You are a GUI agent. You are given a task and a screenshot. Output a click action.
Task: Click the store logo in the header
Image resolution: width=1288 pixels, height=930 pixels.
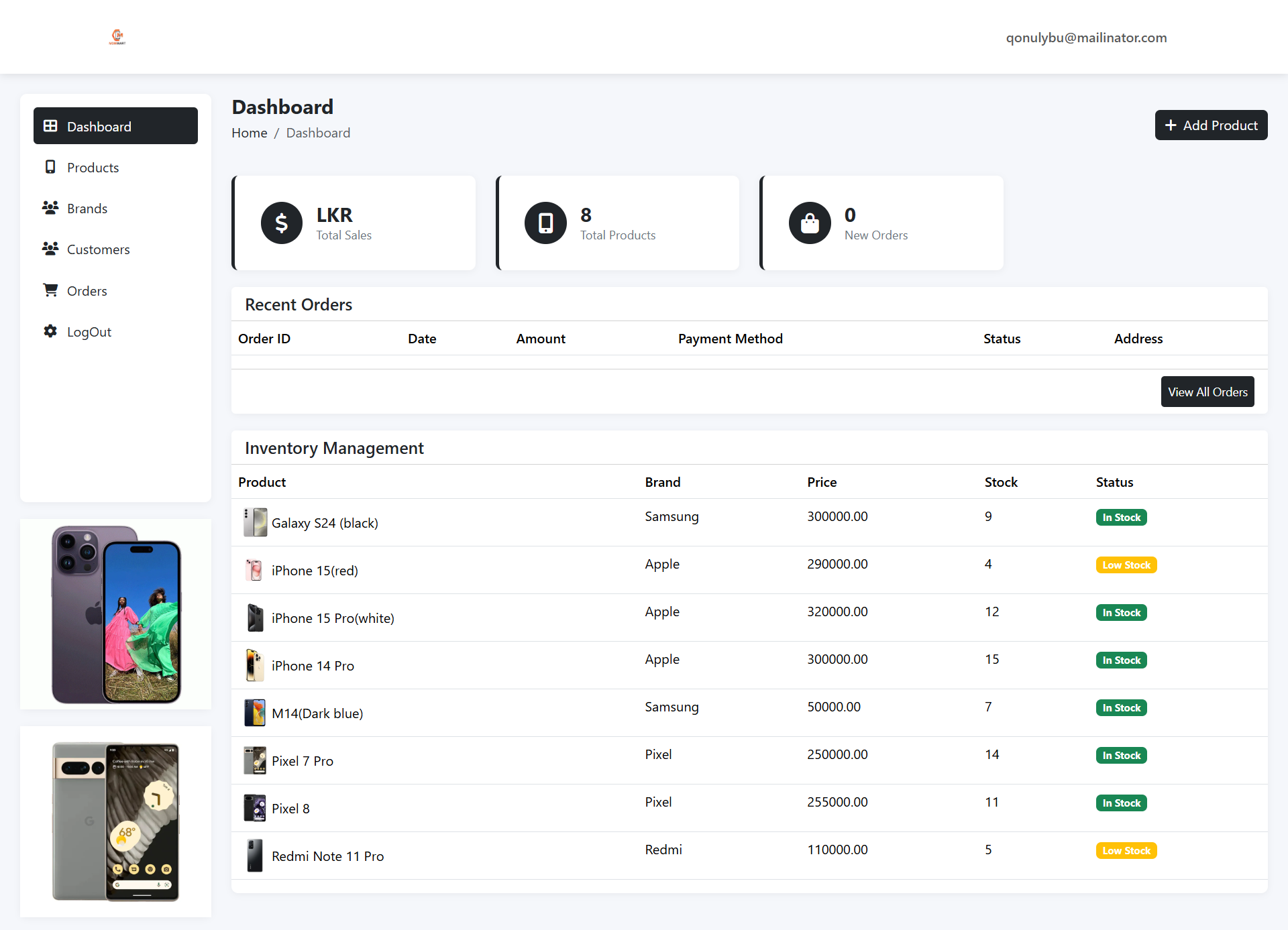click(x=117, y=37)
